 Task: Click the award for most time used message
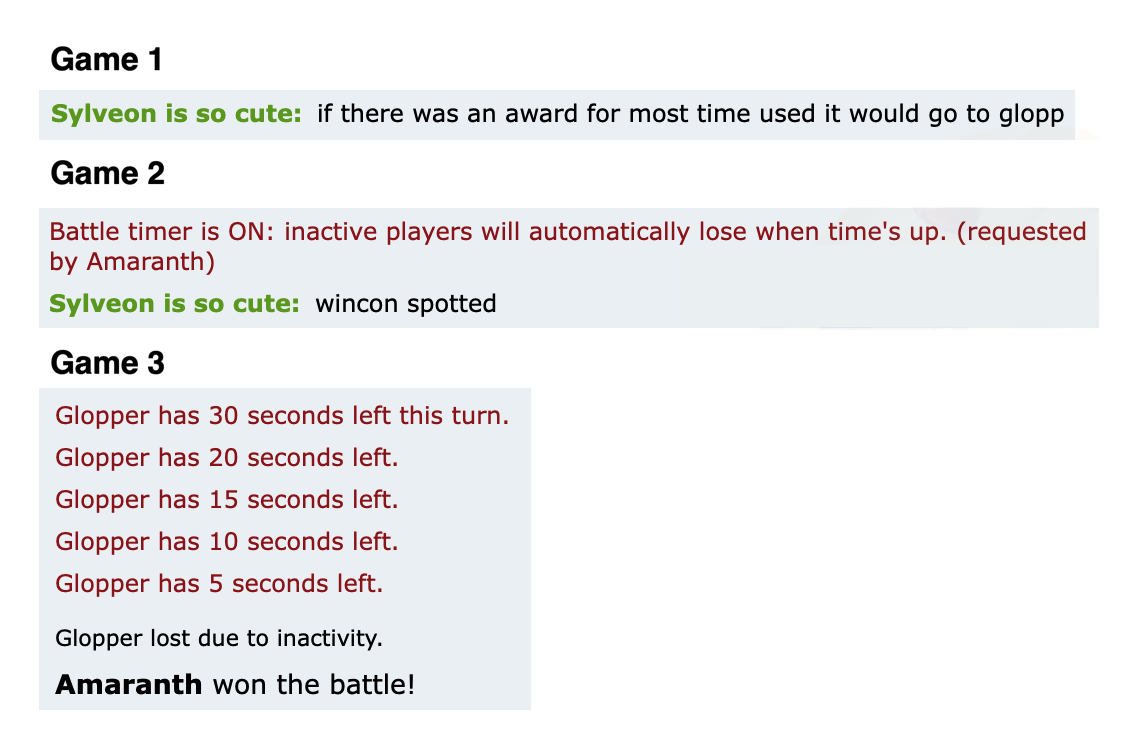pyautogui.click(x=690, y=114)
